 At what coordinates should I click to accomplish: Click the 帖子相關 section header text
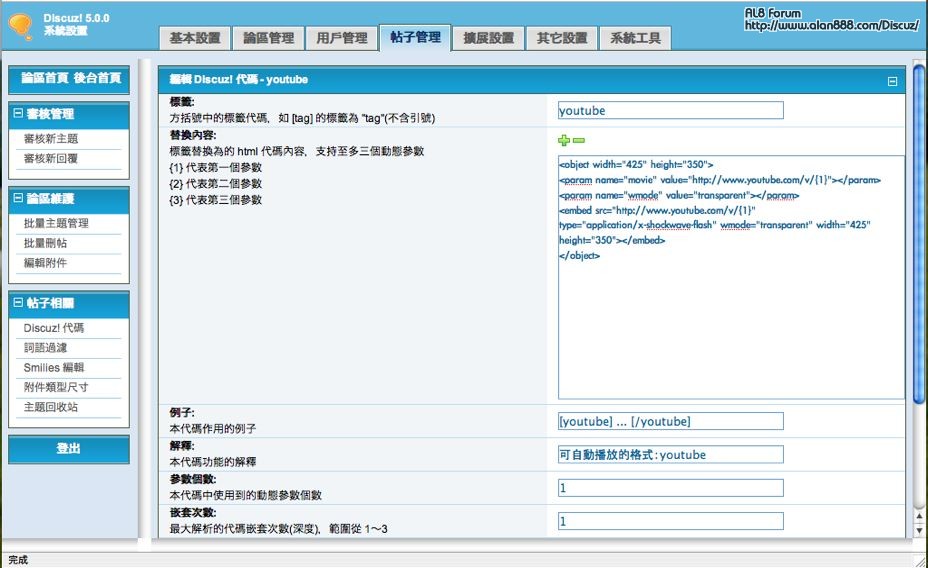[50, 303]
